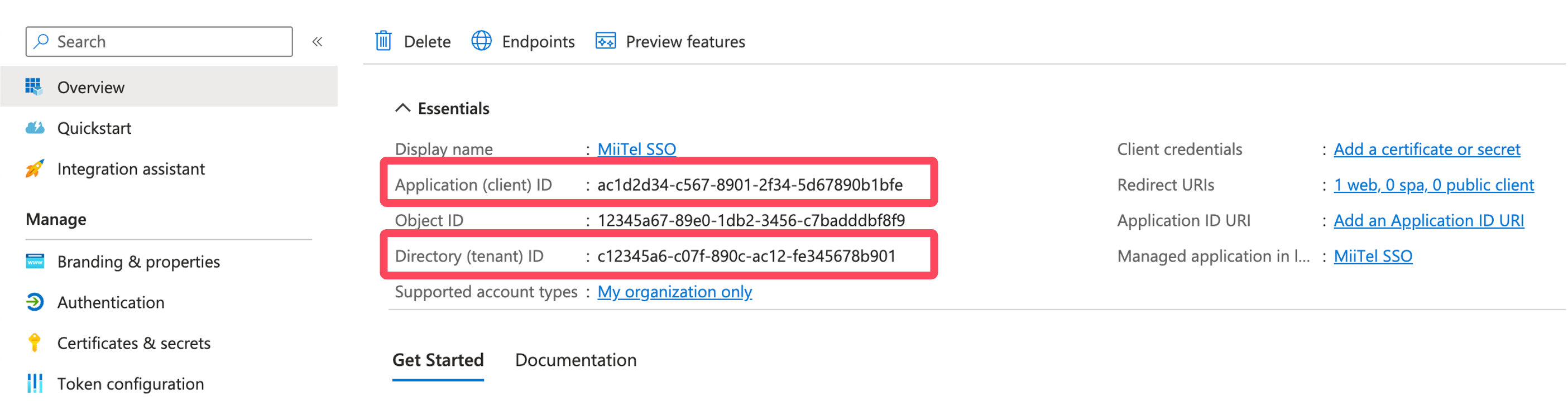The height and width of the screenshot is (401, 1568).
Task: Click the Preview features icon
Action: 605,41
